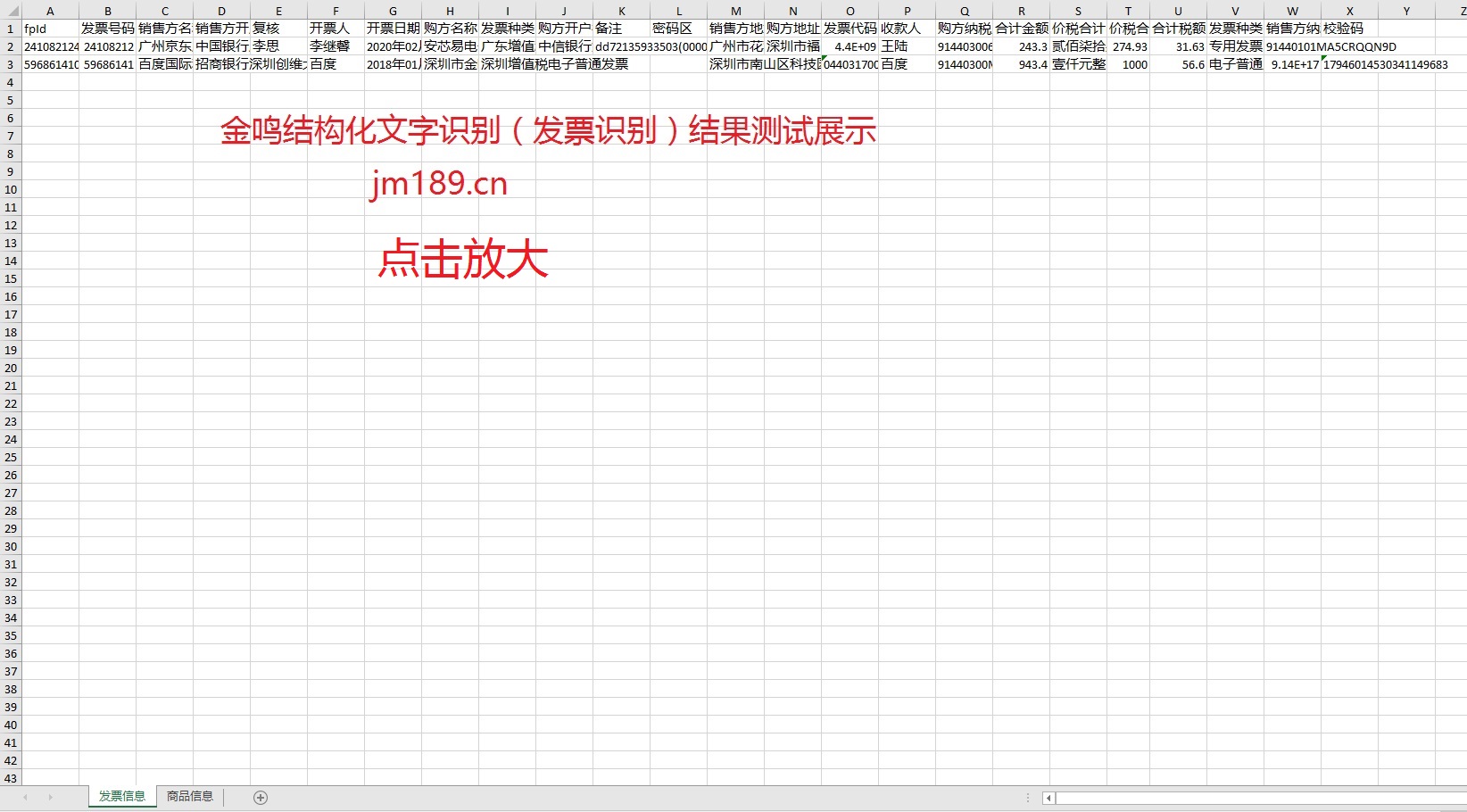Switch to the 商品信息 sheet tab
This screenshot has width=1467, height=812.
coord(190,797)
